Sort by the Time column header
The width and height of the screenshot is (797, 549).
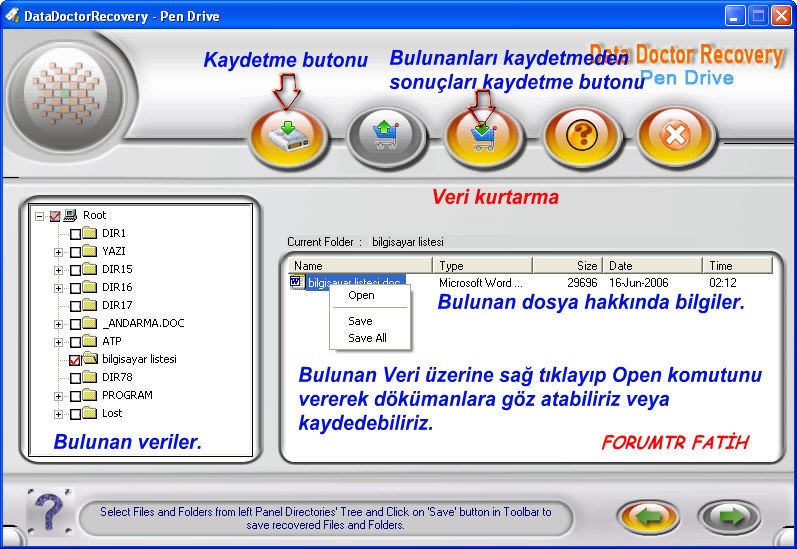pos(738,265)
